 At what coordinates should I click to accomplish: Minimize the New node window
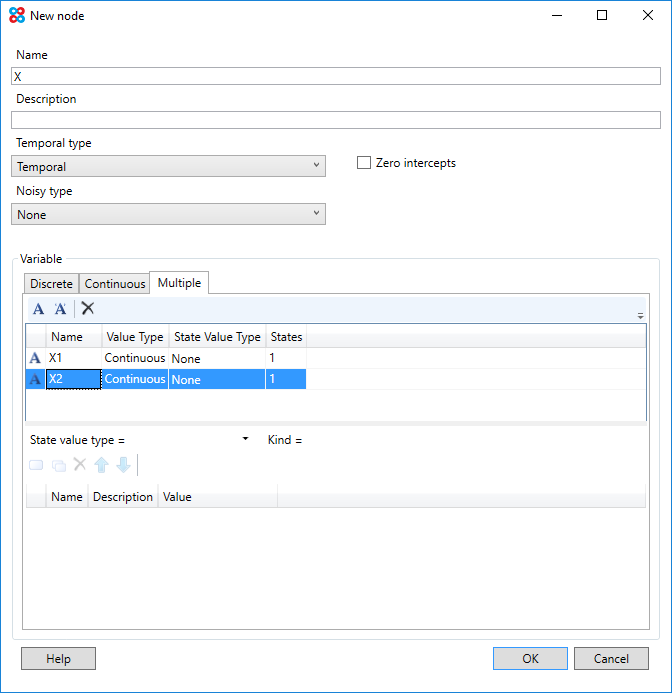[x=557, y=15]
